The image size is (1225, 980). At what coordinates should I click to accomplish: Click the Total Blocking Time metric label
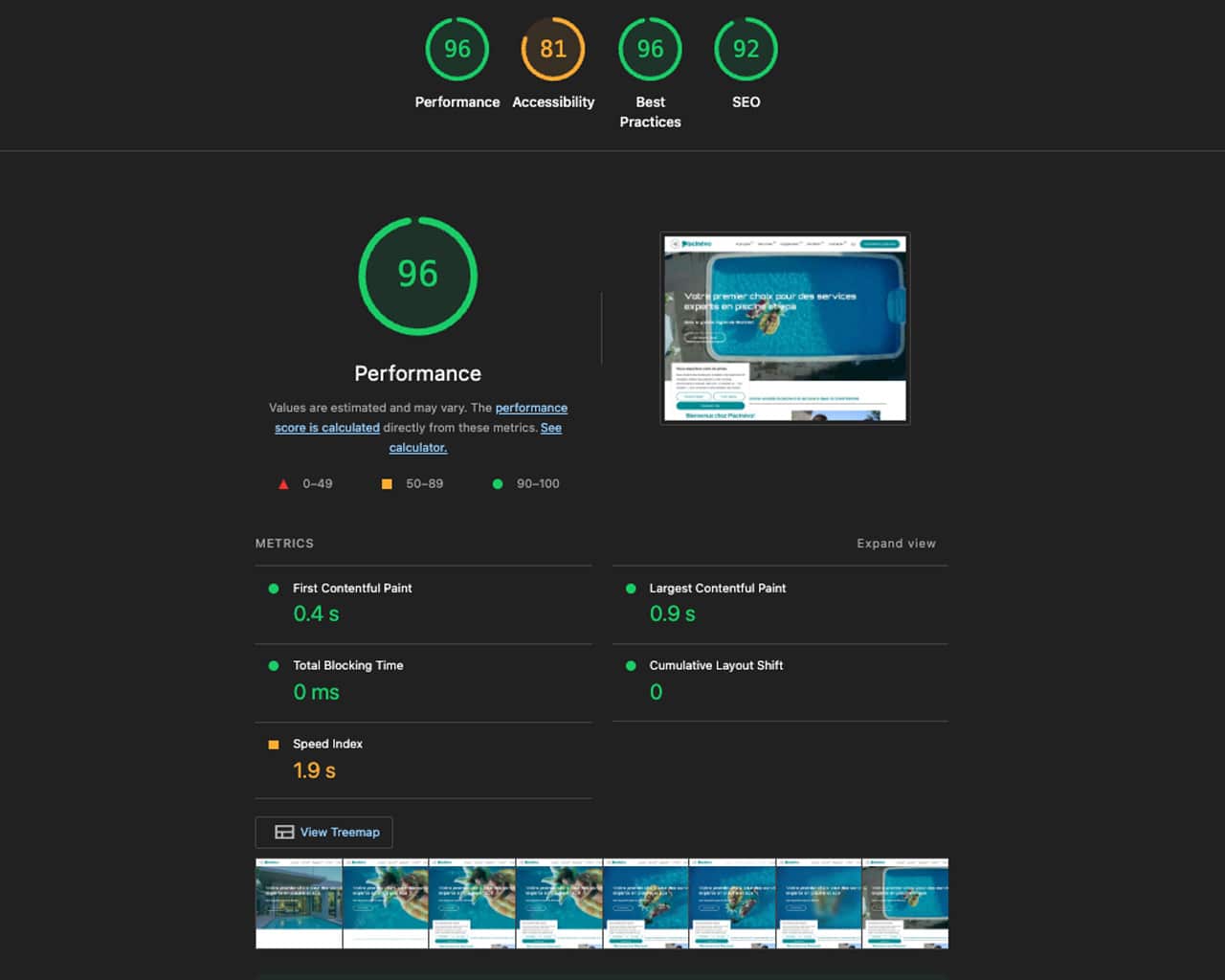tap(347, 666)
